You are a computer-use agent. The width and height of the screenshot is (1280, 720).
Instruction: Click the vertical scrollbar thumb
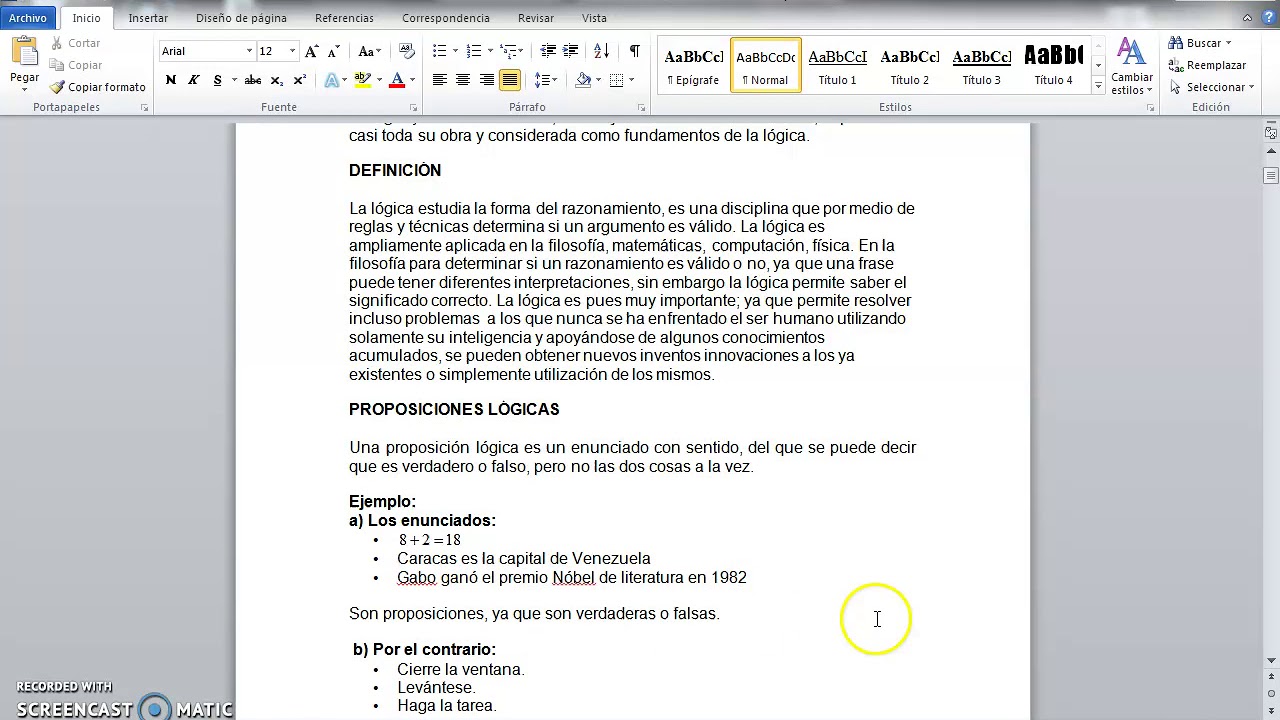pos(1271,175)
